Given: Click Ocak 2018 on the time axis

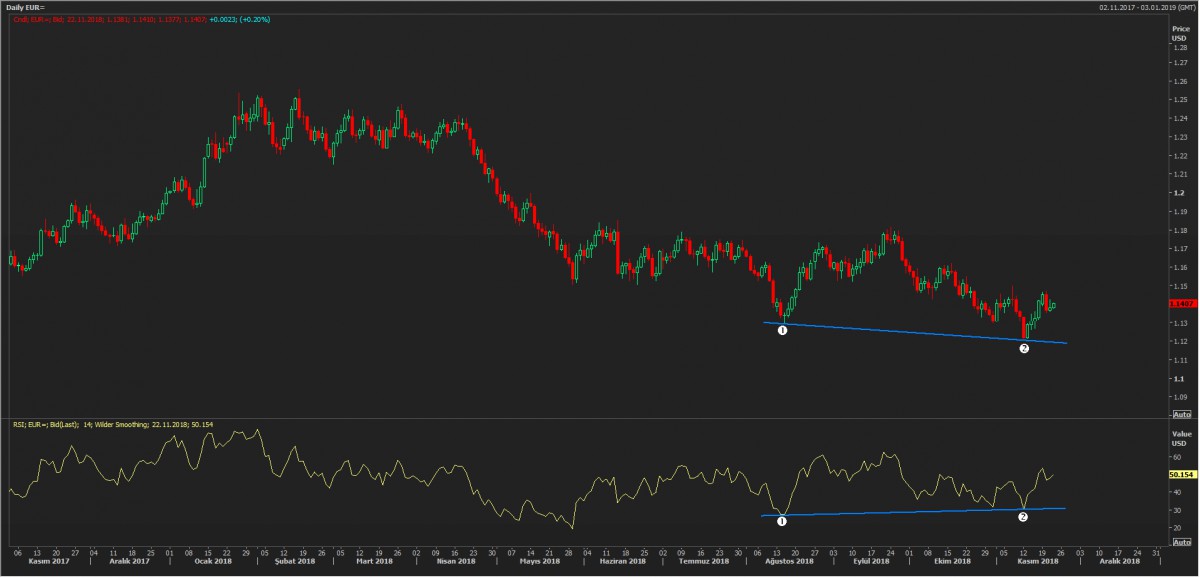Looking at the screenshot, I should (213, 562).
